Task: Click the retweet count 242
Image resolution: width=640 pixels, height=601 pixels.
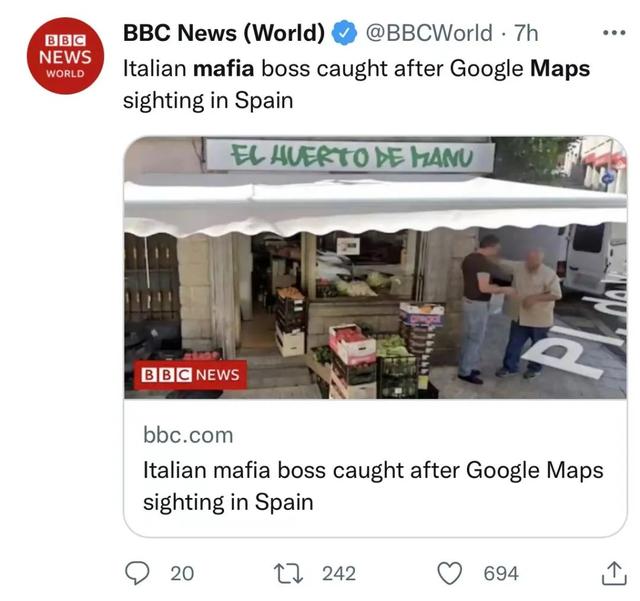Action: 339,573
